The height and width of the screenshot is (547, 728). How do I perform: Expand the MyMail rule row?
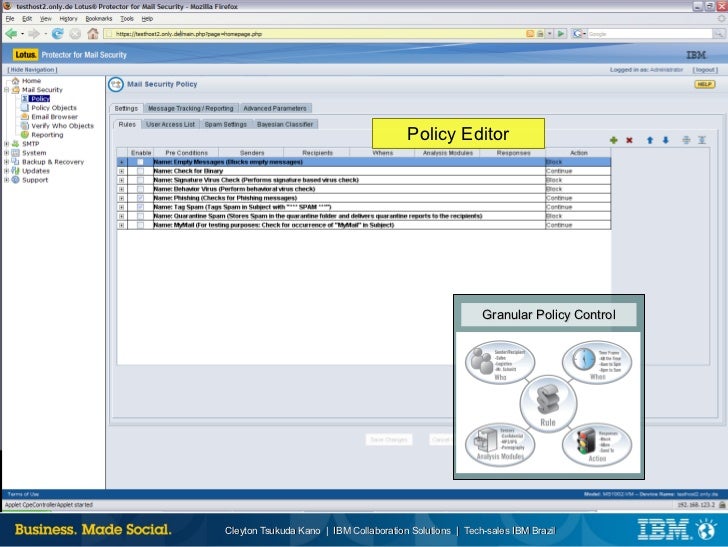point(121,225)
